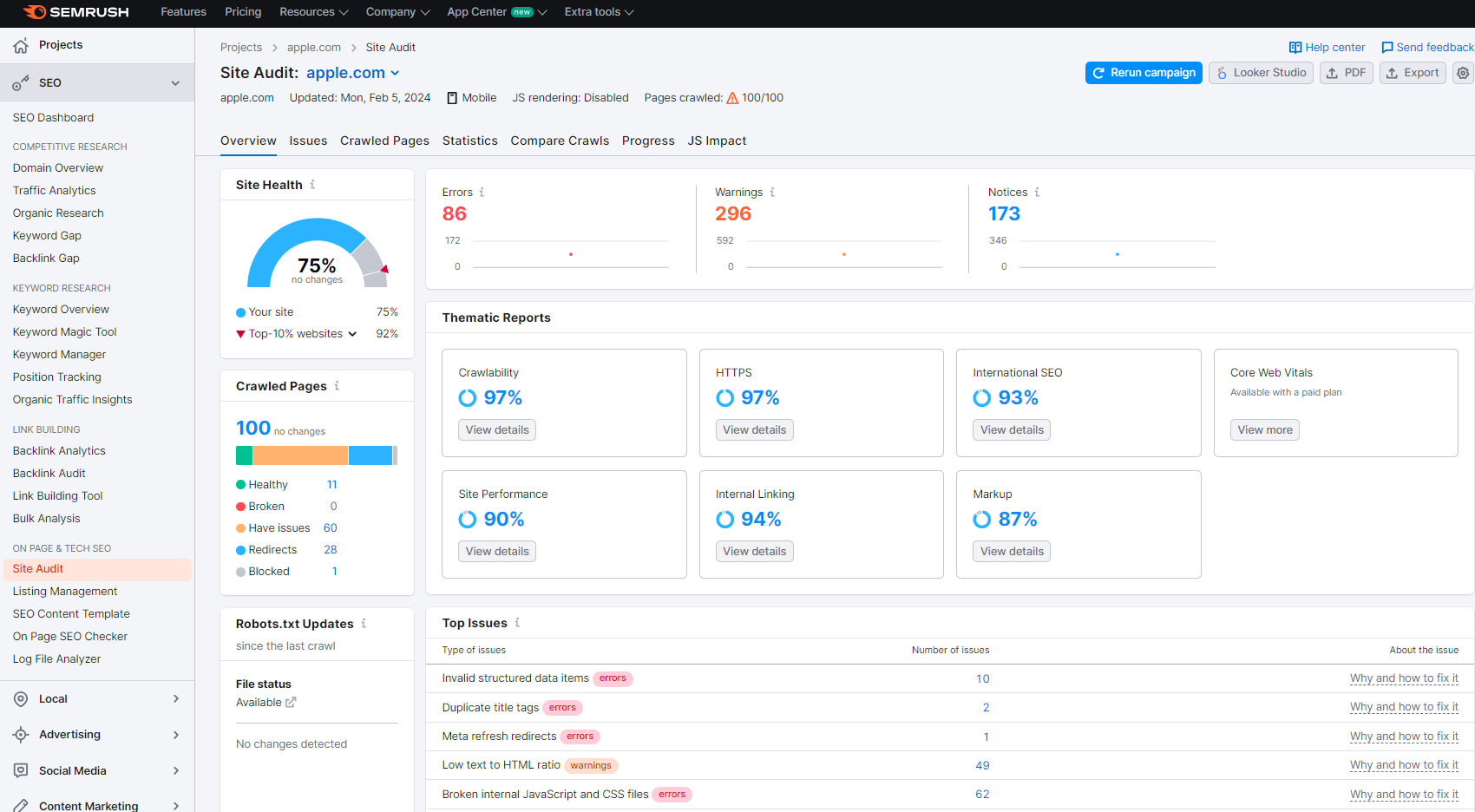Viewport: 1475px width, 812px height.
Task: Click the Site Health info icon
Action: point(312,185)
